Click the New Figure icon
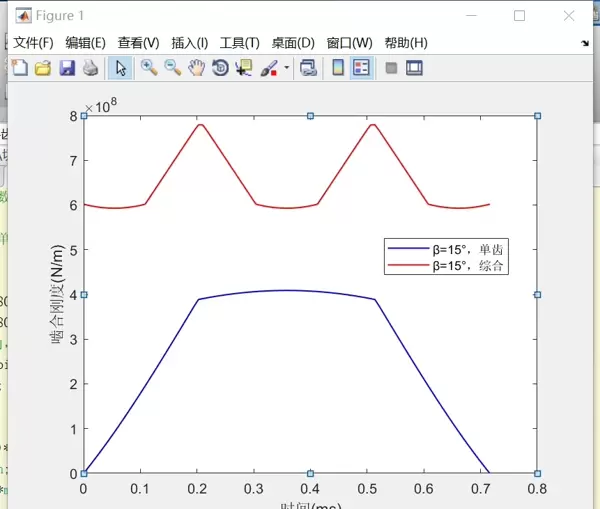The width and height of the screenshot is (600, 509). tap(20, 68)
